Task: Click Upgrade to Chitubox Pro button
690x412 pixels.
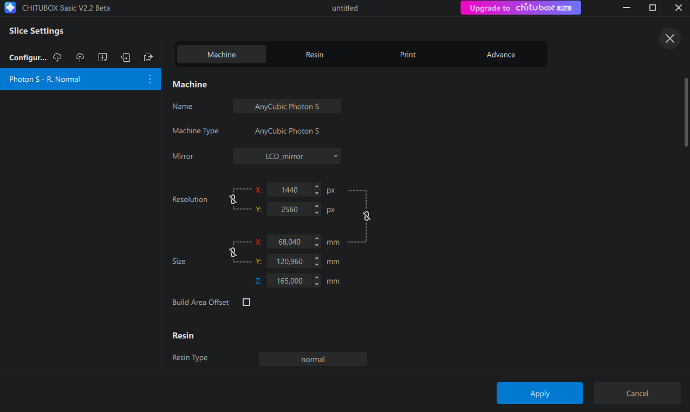Action: tap(520, 8)
